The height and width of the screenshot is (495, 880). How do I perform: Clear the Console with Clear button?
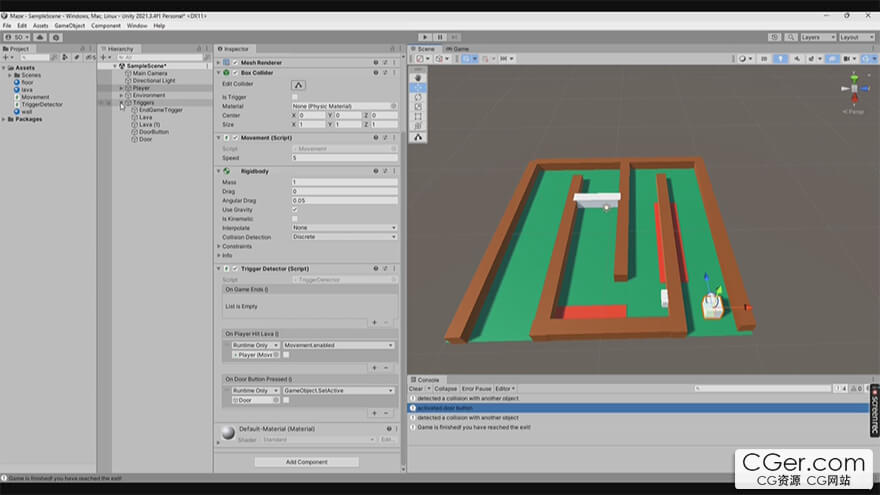point(416,389)
